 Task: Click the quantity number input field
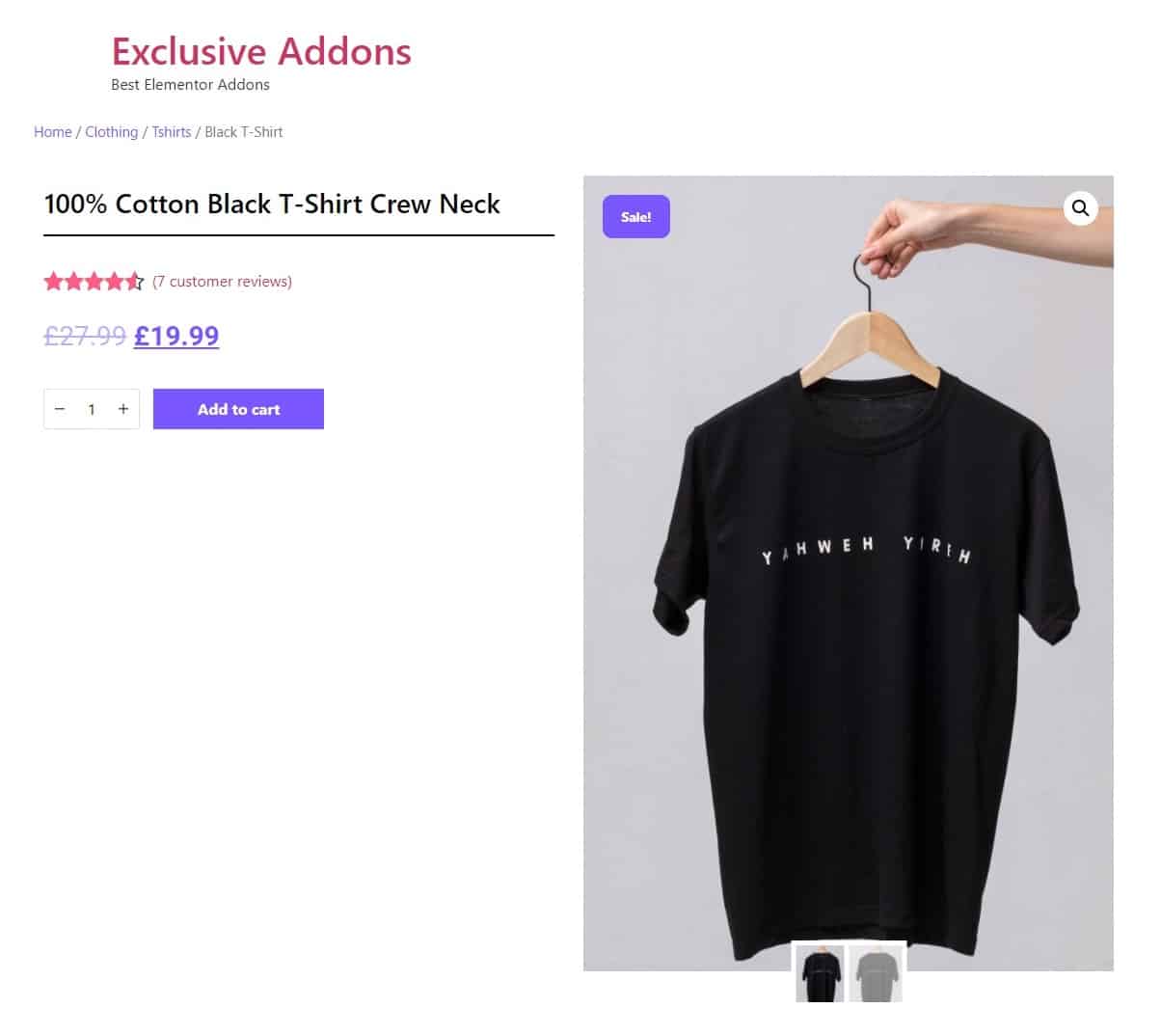(x=92, y=409)
